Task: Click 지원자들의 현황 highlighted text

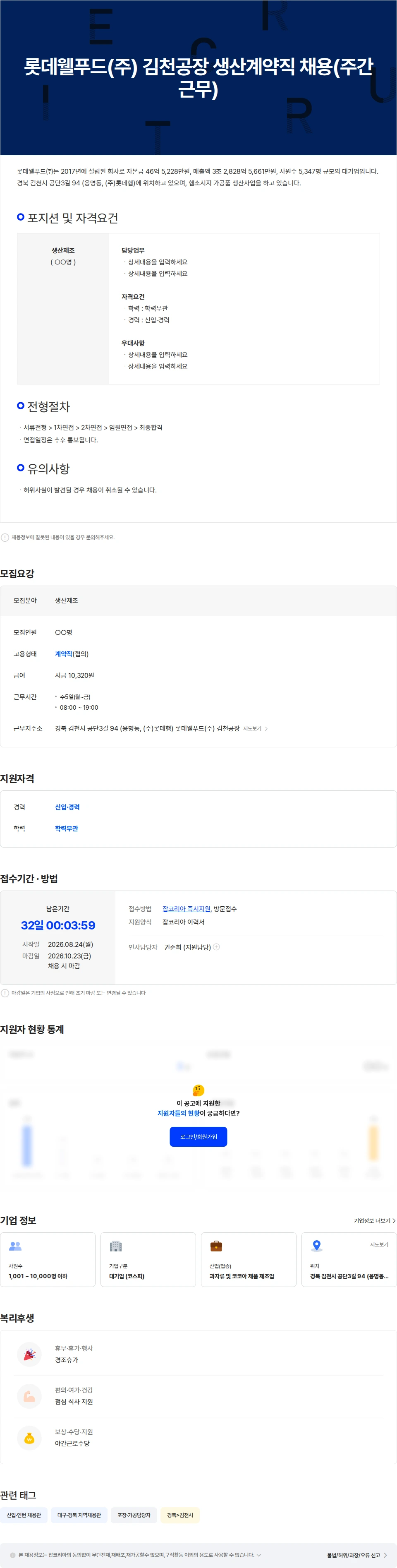Action: (178, 1113)
